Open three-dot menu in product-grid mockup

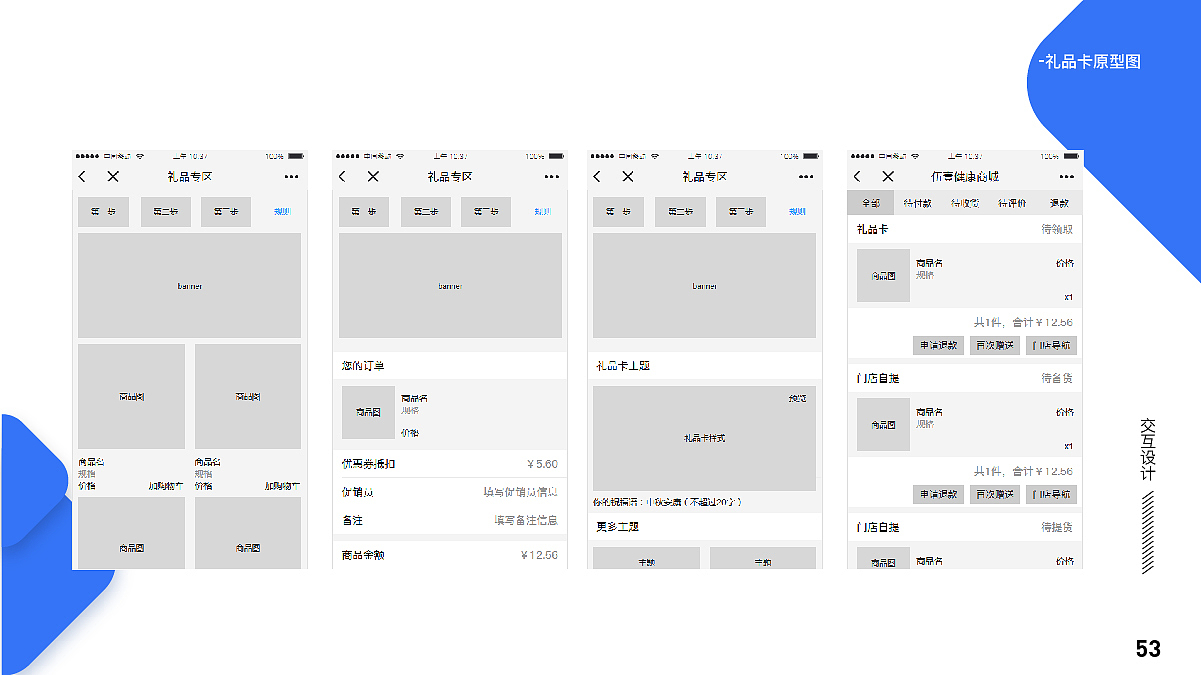coord(291,177)
